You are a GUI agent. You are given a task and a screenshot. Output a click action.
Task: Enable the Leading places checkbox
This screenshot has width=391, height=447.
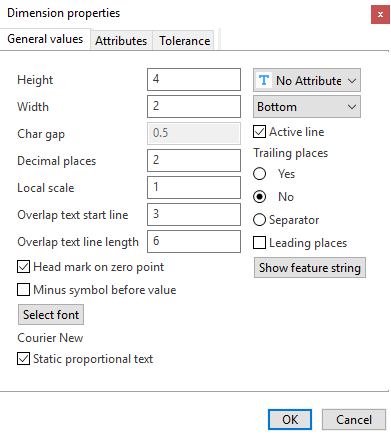point(260,243)
